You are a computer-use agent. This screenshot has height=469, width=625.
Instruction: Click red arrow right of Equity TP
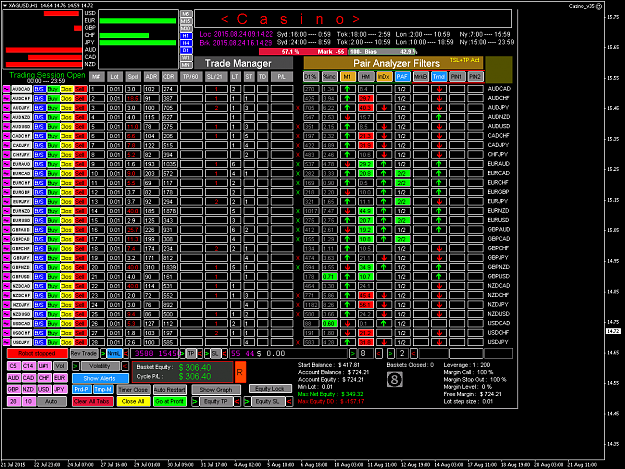click(x=237, y=402)
